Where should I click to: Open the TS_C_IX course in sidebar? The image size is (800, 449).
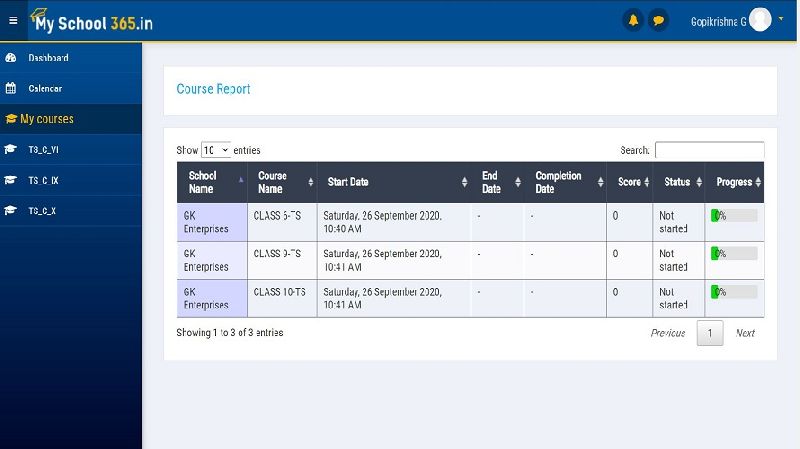[x=43, y=181]
